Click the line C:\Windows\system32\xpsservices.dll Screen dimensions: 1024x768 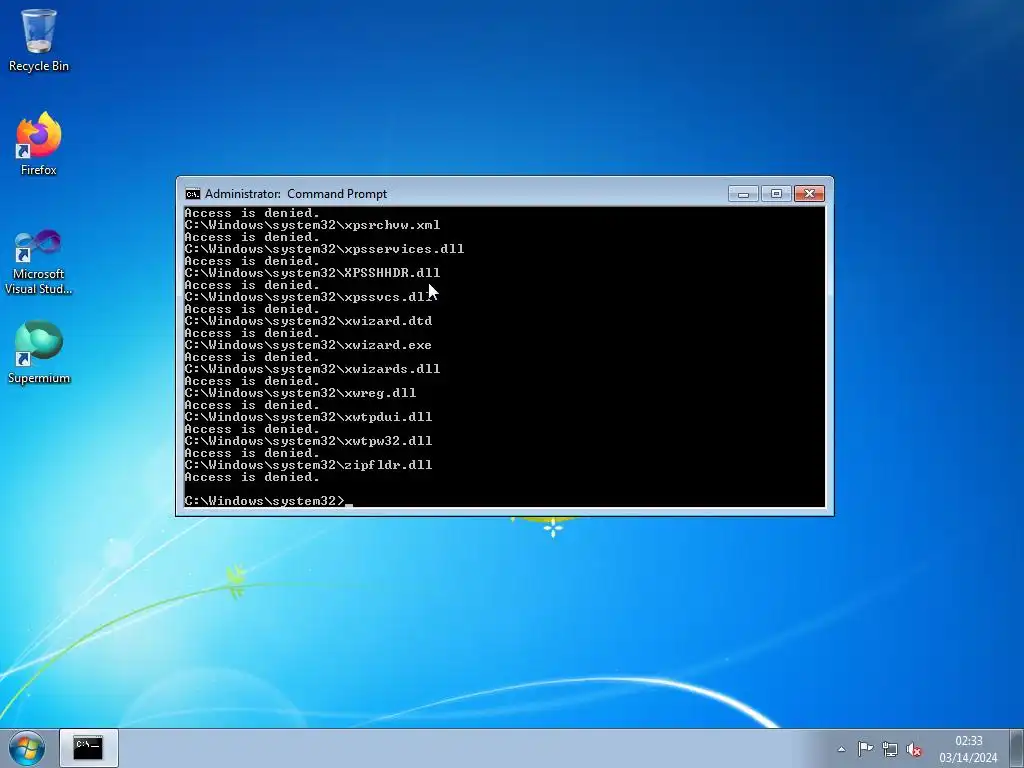[x=325, y=249]
